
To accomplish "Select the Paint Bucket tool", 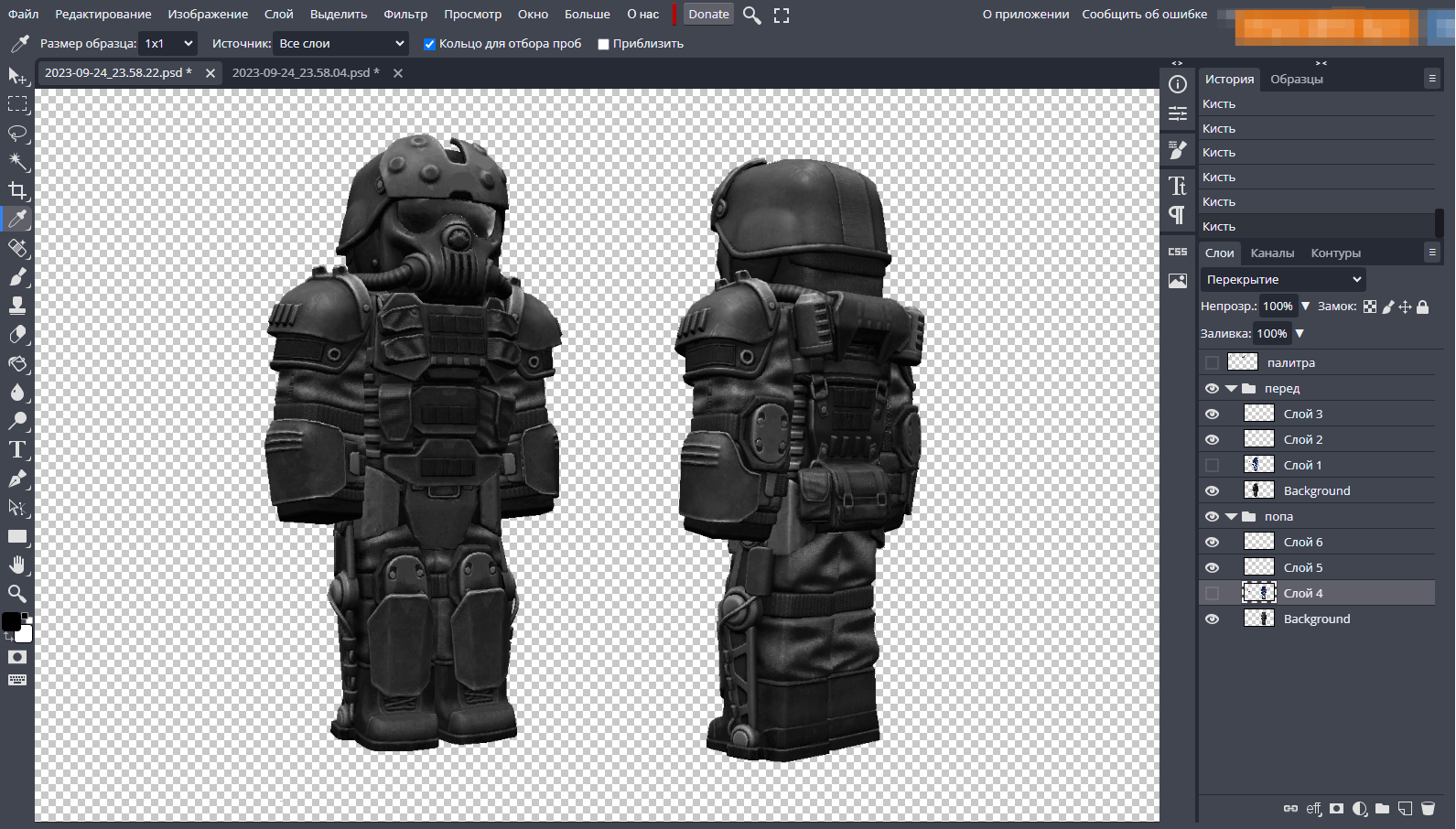I will [17, 363].
